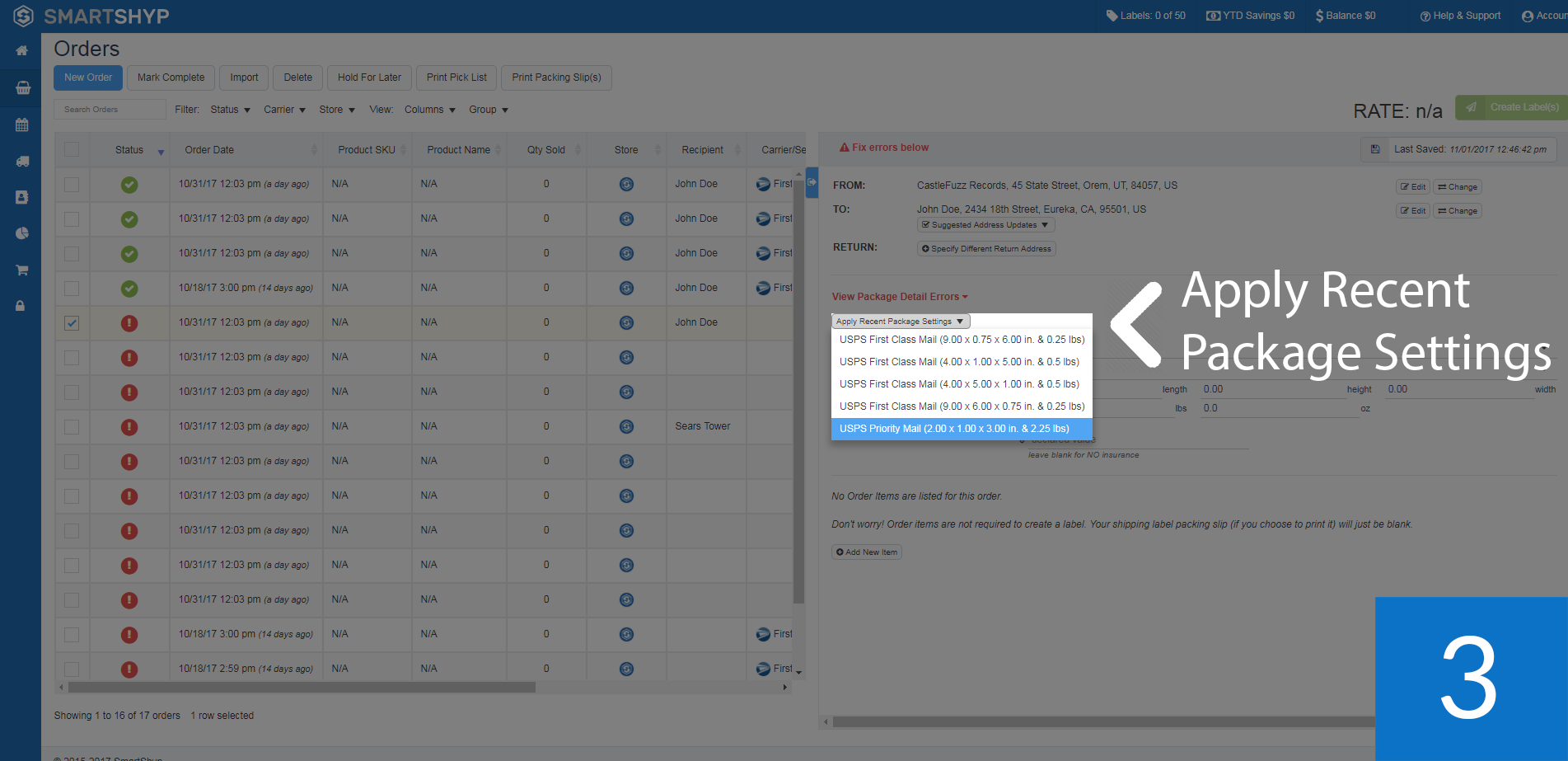The width and height of the screenshot is (1568, 761).
Task: Open the store basket sidebar icon
Action: pos(22,87)
